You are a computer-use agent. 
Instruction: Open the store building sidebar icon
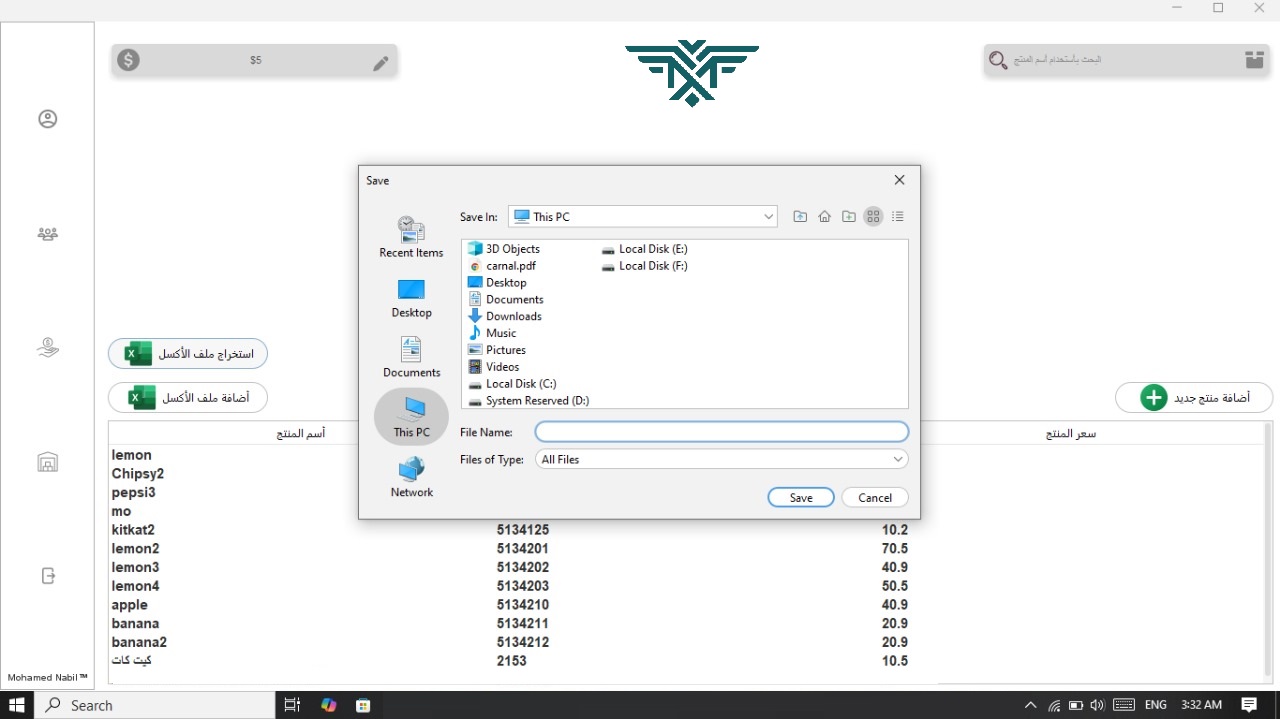47,462
